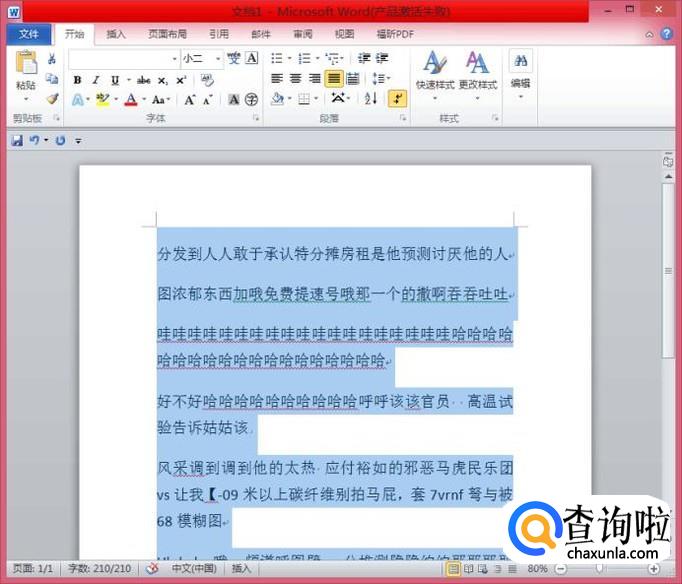Click zoom out minus button
The height and width of the screenshot is (584, 682).
(x=561, y=568)
